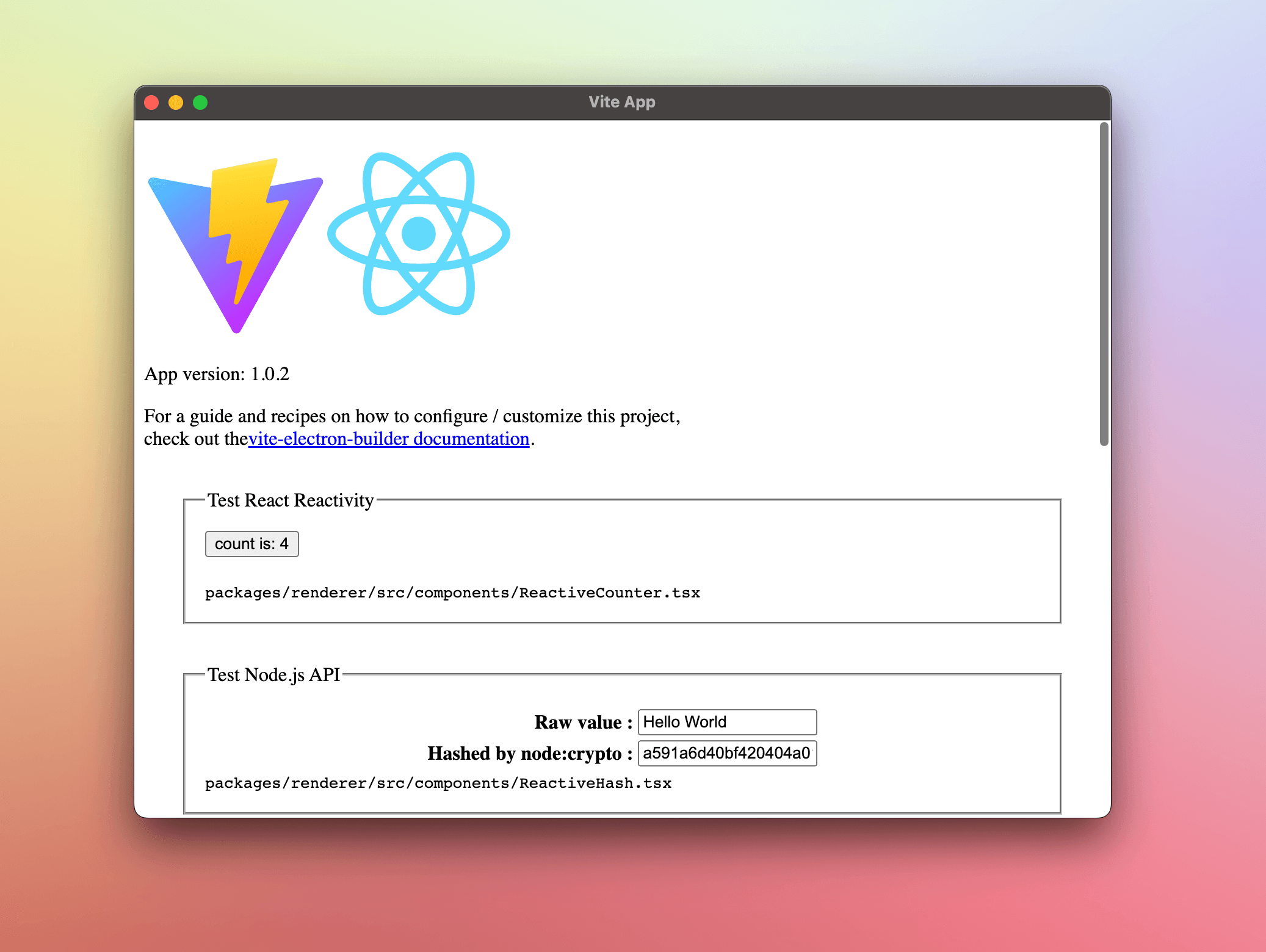Click the 'Raw value :' label
The width and height of the screenshot is (1266, 952).
584,722
